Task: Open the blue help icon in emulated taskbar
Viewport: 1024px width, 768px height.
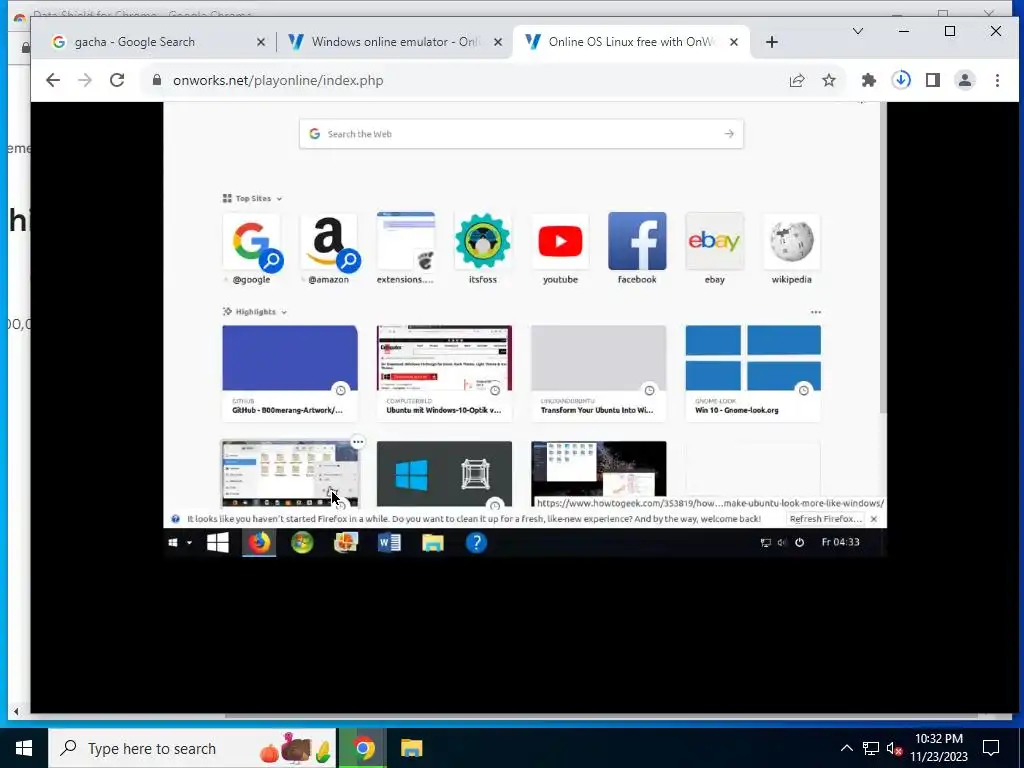Action: [x=476, y=543]
